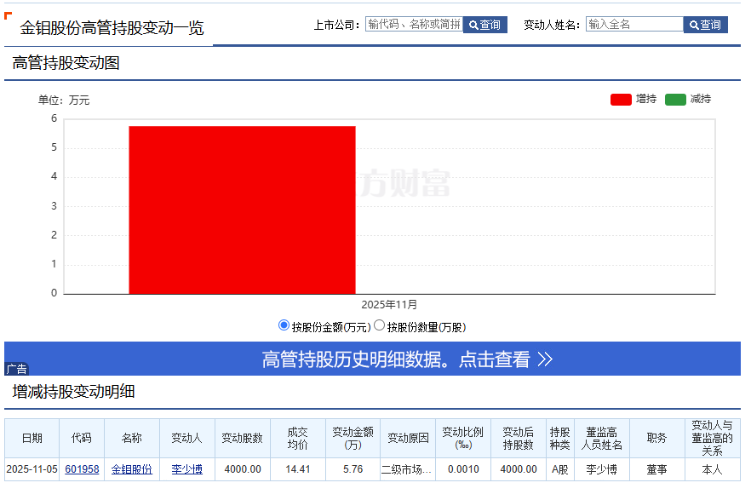The image size is (751, 500).
Task: Click the 变动比例(‰) column header
Action: point(463,438)
